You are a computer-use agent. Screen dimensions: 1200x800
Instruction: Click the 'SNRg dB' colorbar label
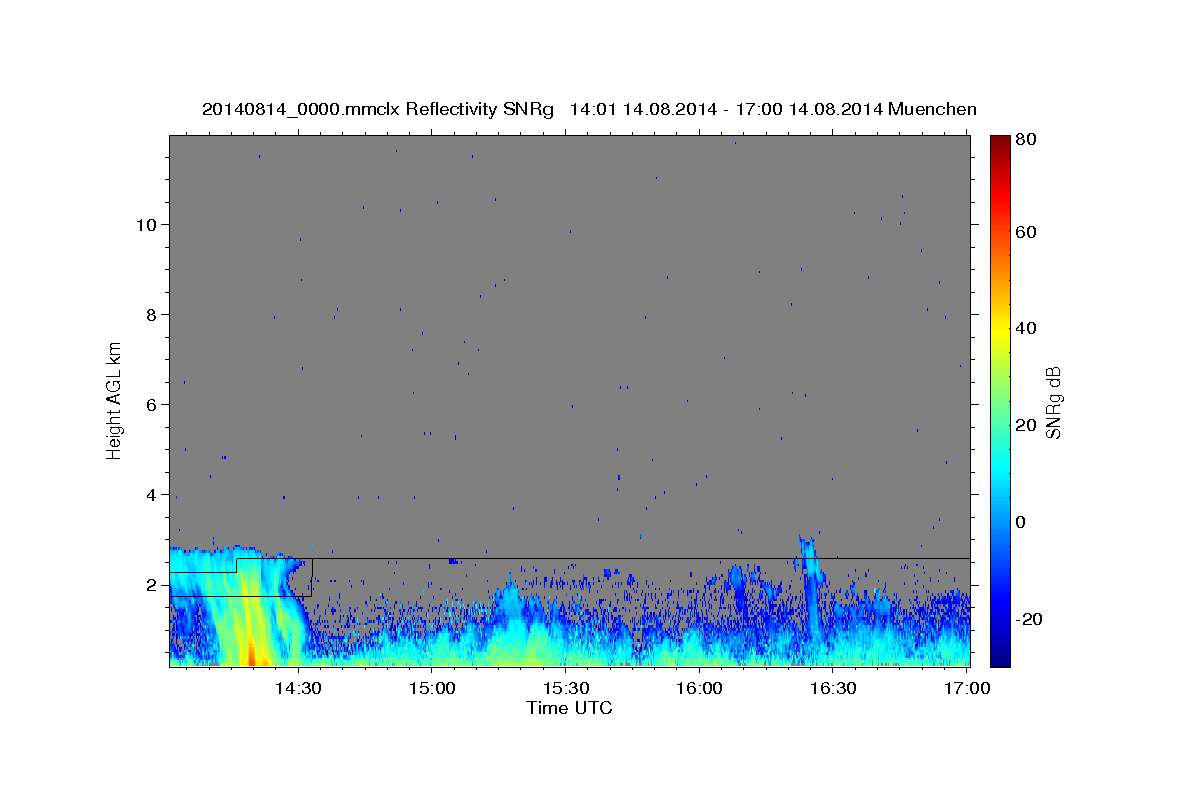(1053, 403)
